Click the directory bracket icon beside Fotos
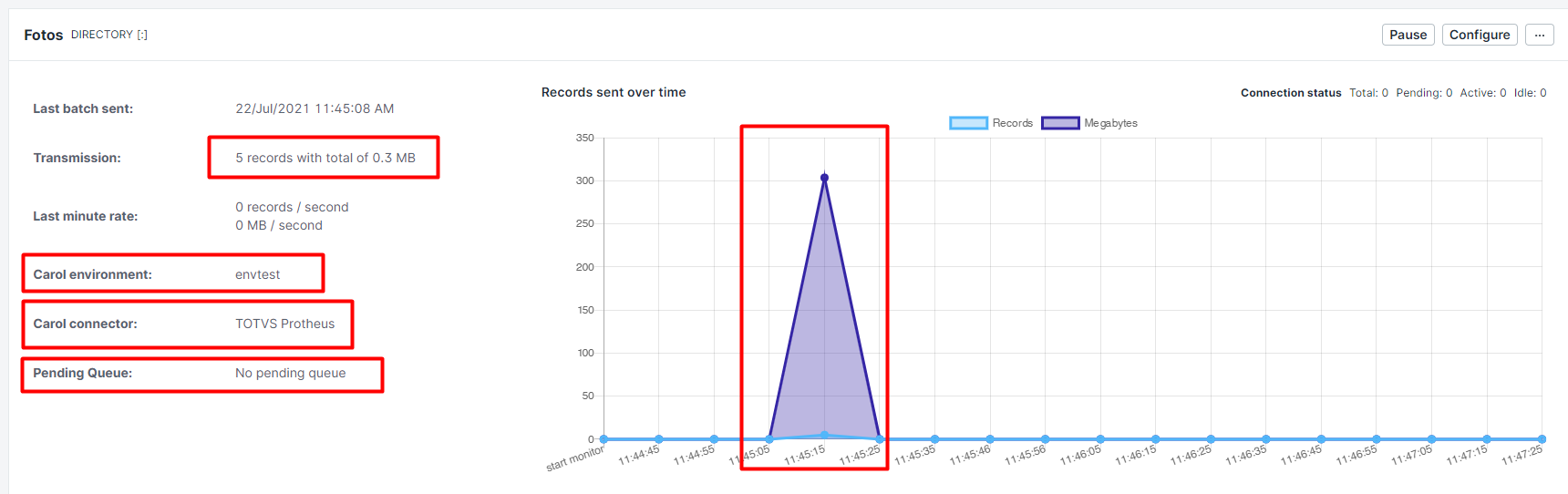Image resolution: width=1568 pixels, height=494 pixels. [x=142, y=35]
